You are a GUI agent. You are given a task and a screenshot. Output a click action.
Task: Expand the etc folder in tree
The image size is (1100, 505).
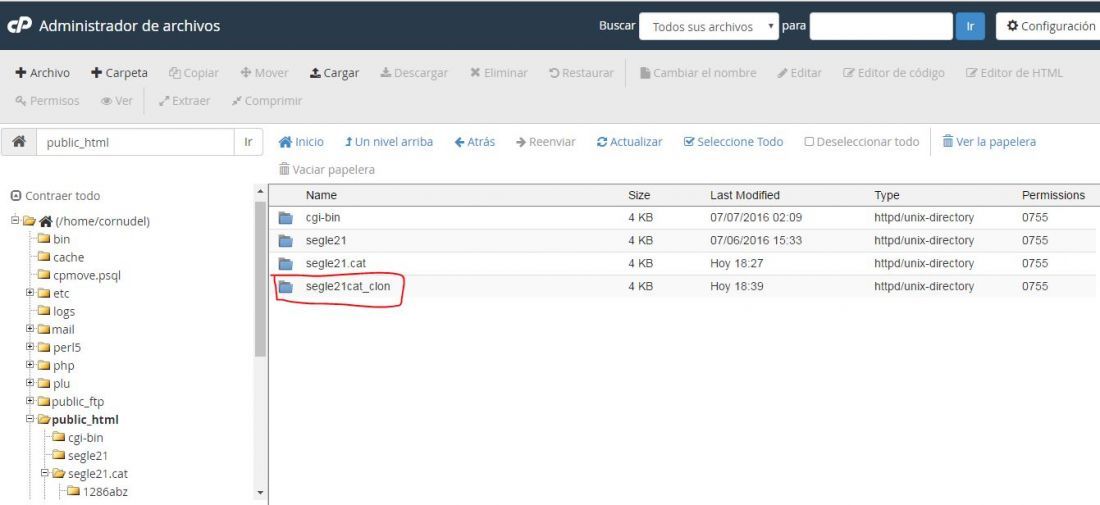pyautogui.click(x=30, y=293)
